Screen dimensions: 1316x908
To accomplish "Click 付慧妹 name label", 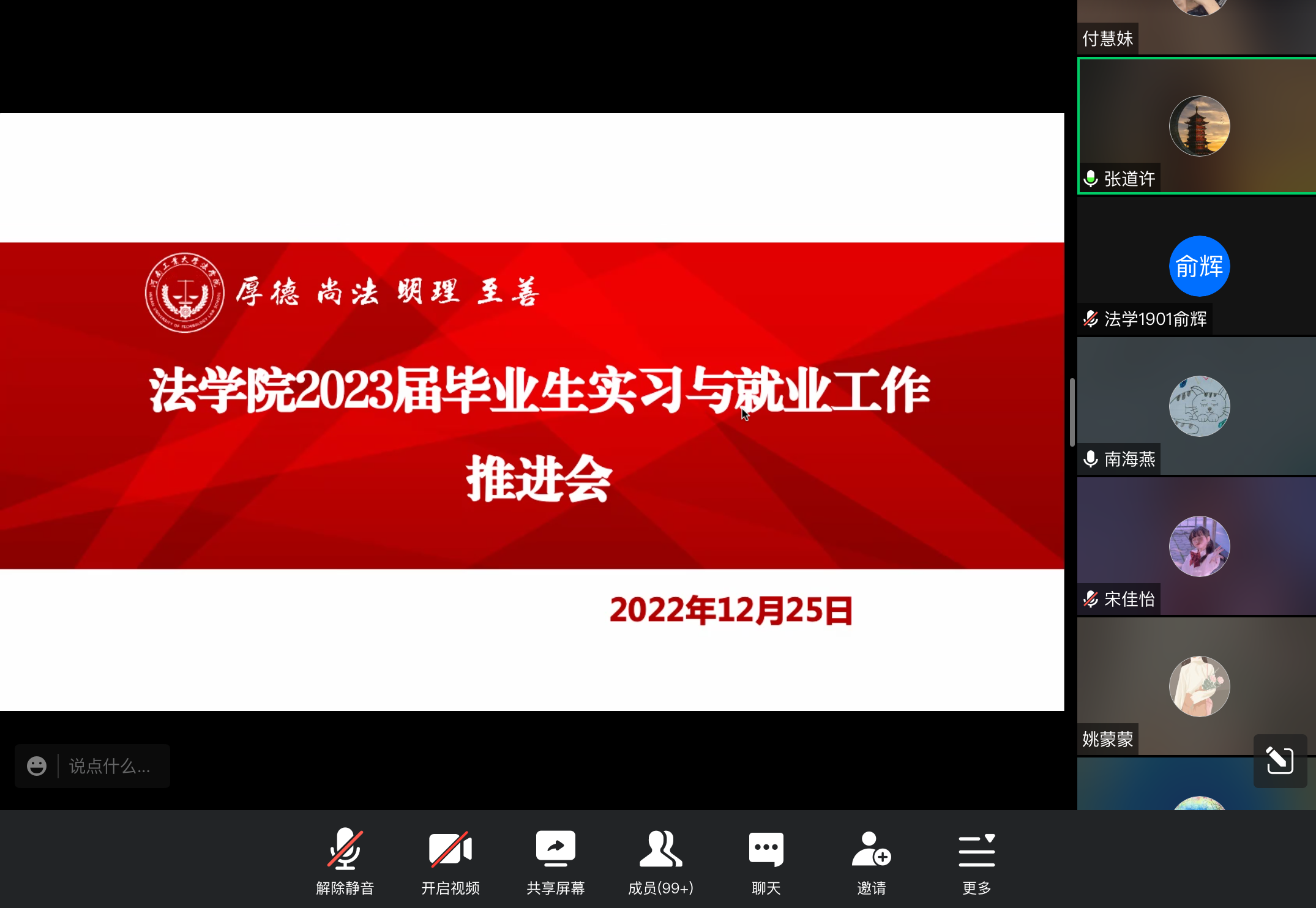I will coord(1107,39).
